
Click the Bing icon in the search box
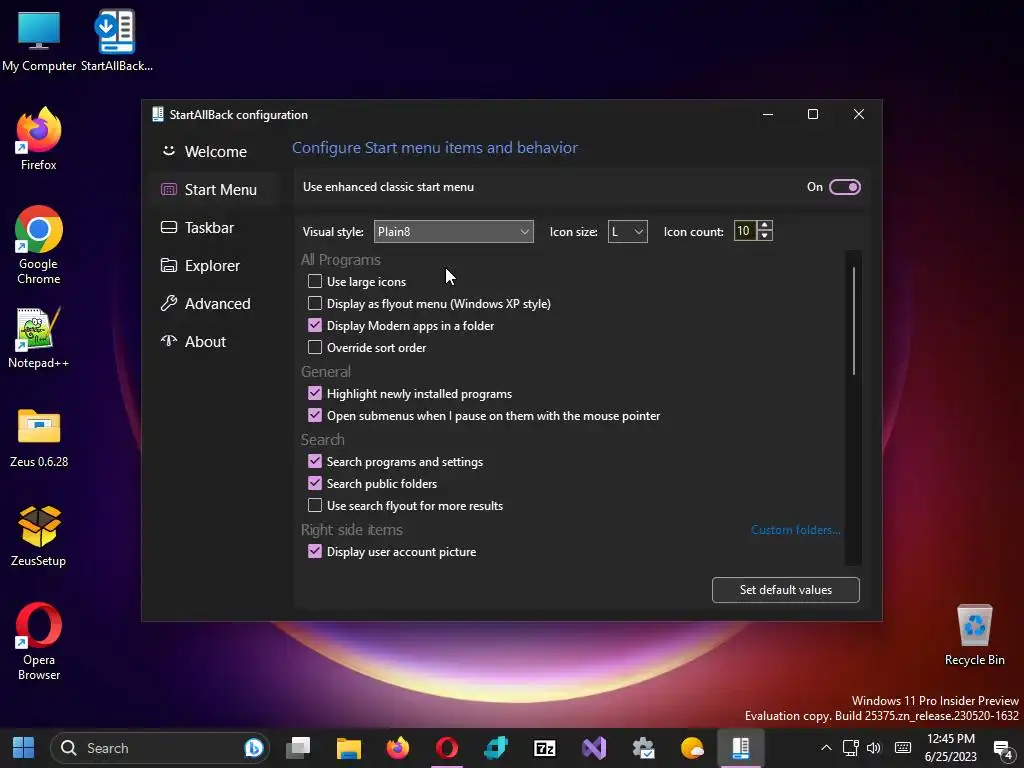click(253, 748)
